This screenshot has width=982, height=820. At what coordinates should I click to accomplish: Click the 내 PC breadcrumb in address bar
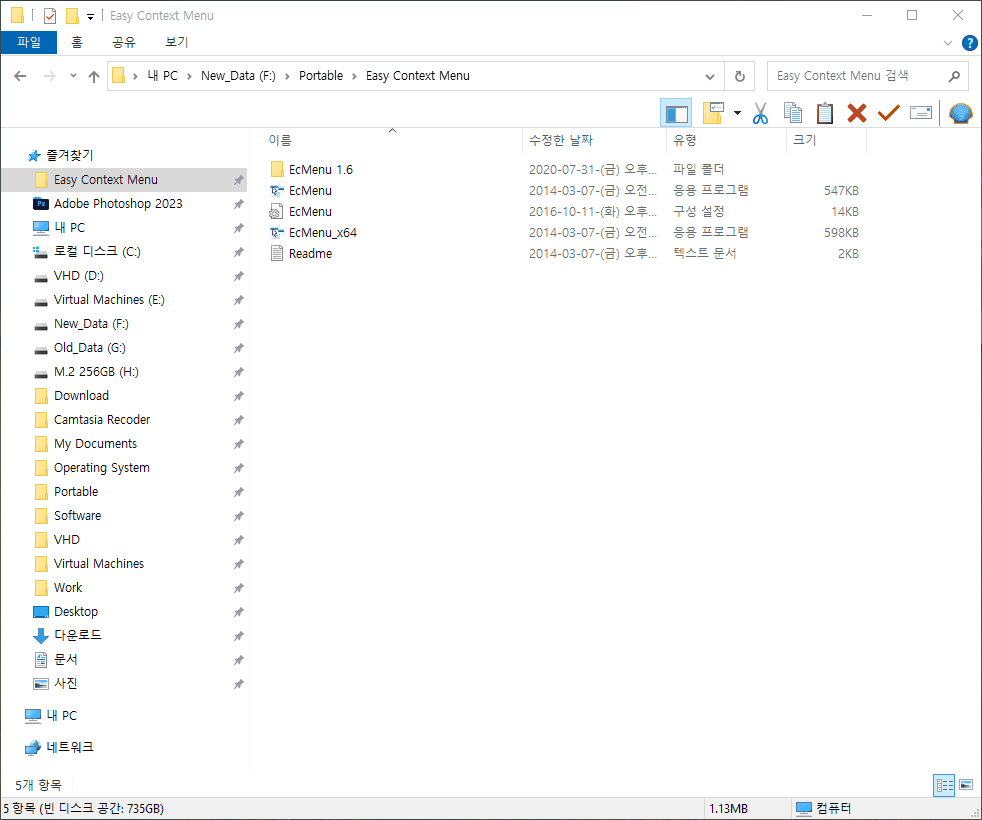click(x=163, y=76)
